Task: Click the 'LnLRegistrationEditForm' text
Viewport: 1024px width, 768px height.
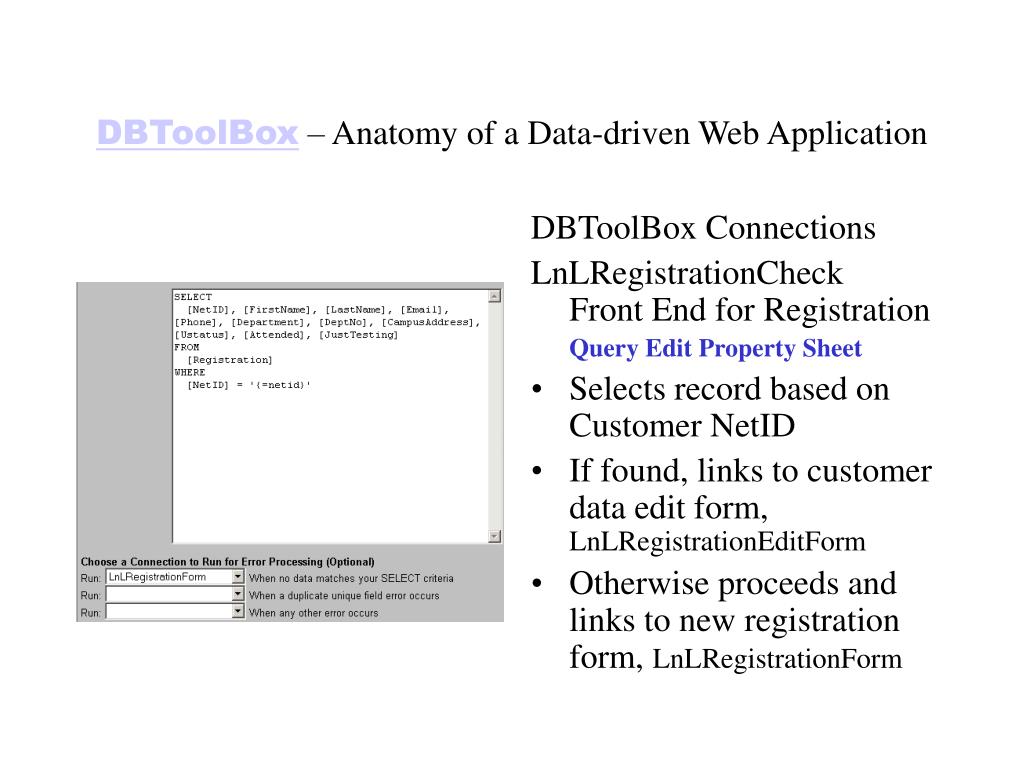Action: pos(717,541)
